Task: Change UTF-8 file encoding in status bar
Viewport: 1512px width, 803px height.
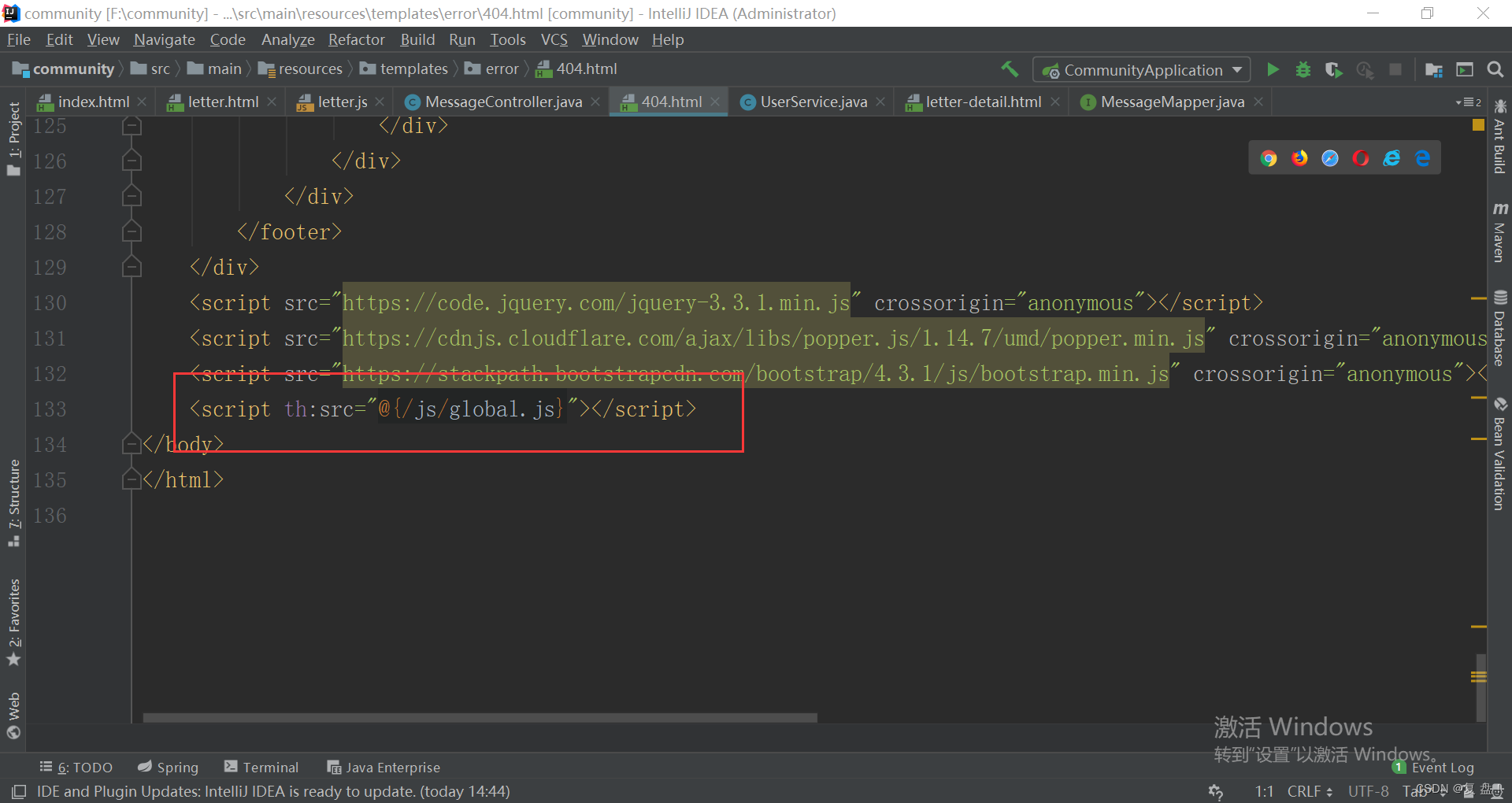Action: pyautogui.click(x=1368, y=791)
